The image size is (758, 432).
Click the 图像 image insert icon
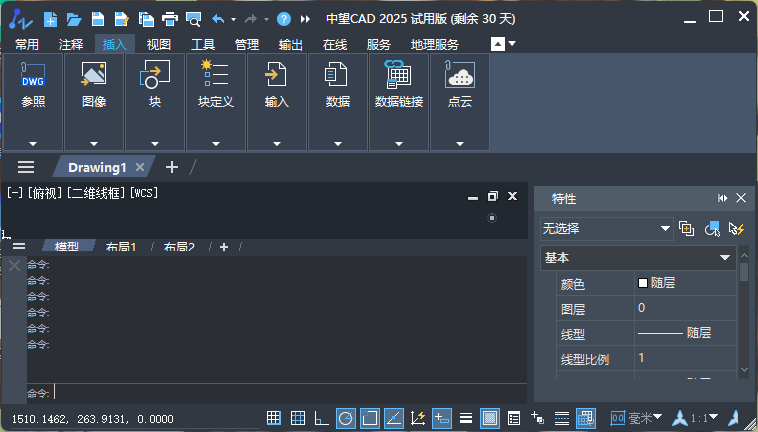coord(94,75)
